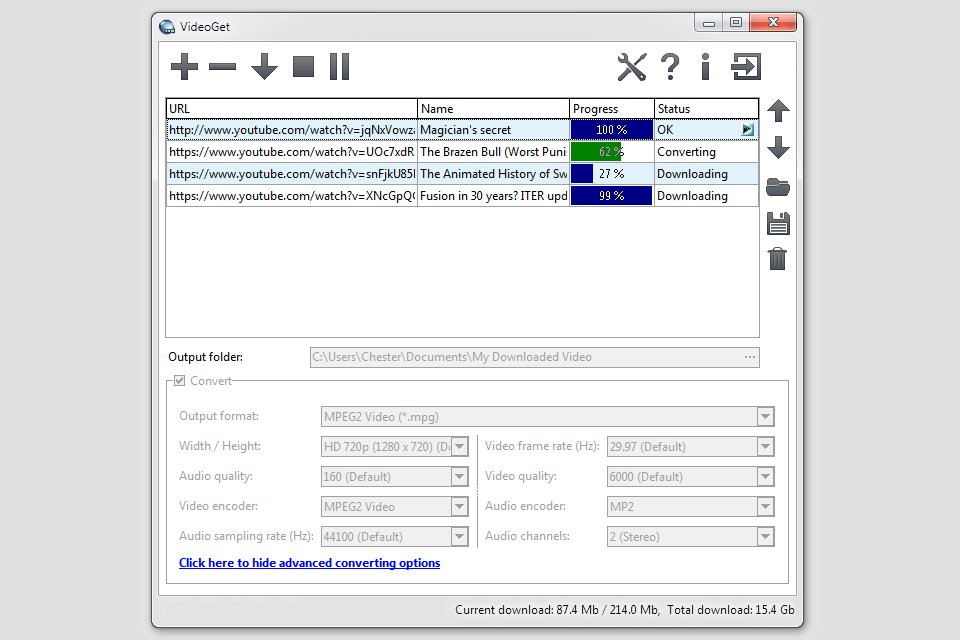This screenshot has width=960, height=640.
Task: Click the 99 % progress bar
Action: pos(612,196)
